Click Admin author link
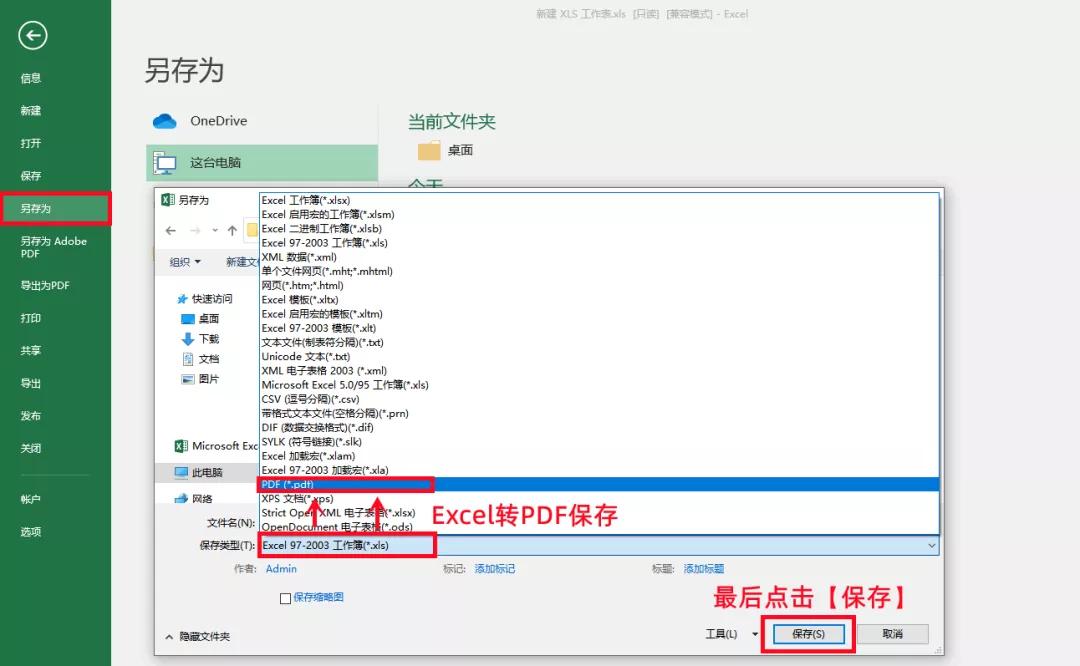This screenshot has height=666, width=1080. [281, 569]
